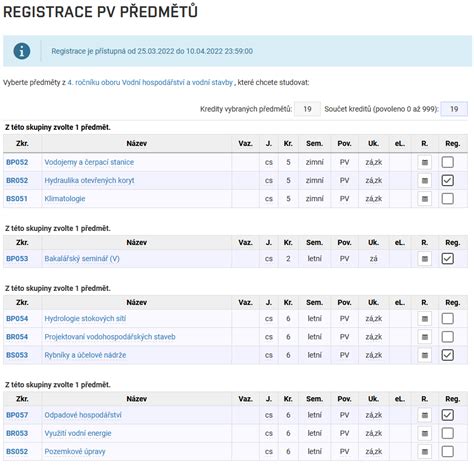Click the zá value in the Bakalářský seminář row
This screenshot has height=465, width=474.
point(373,259)
